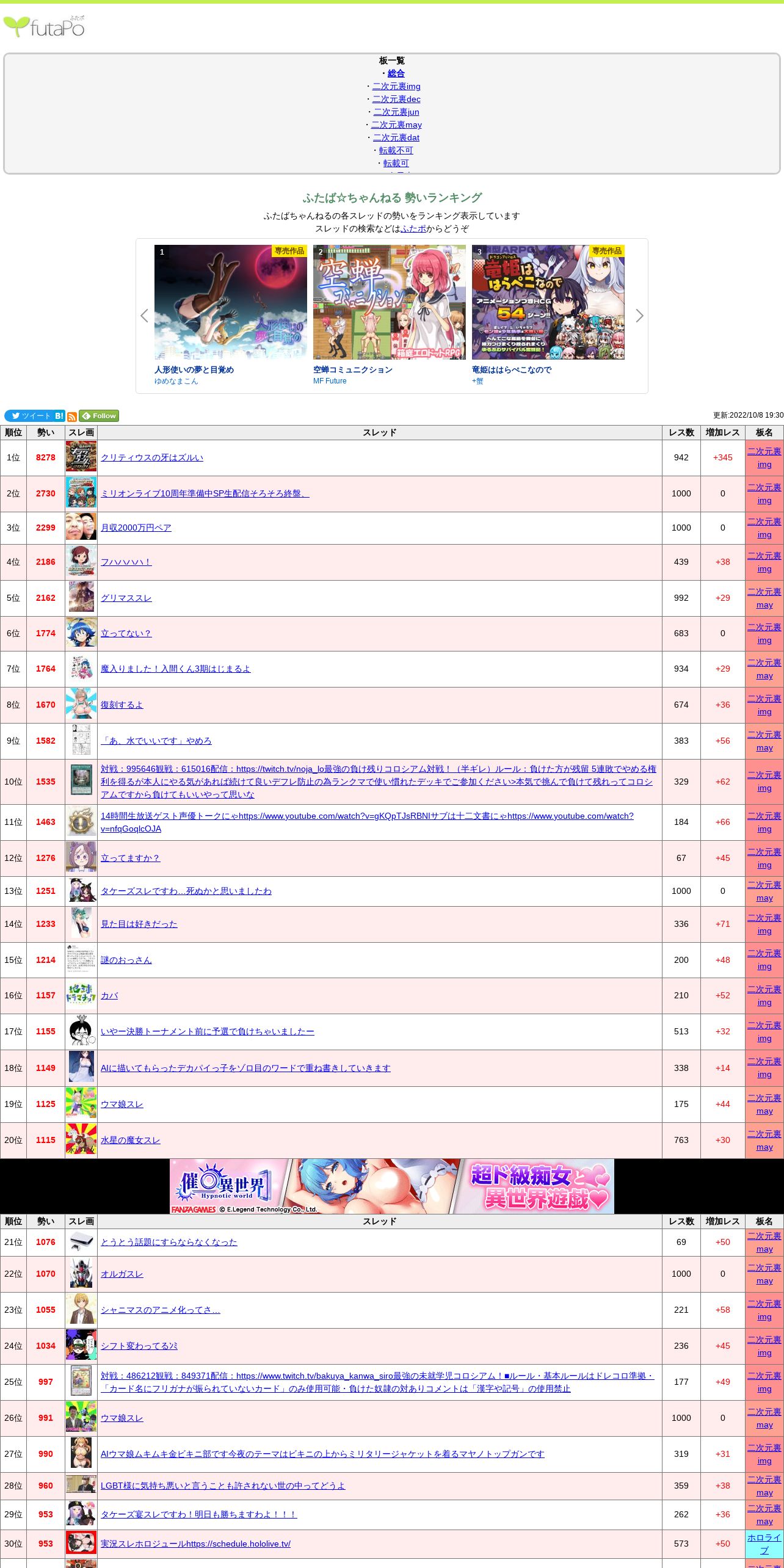Open thumbnail for オルガスレ thread
Image resolution: width=784 pixels, height=1568 pixels.
(81, 1273)
